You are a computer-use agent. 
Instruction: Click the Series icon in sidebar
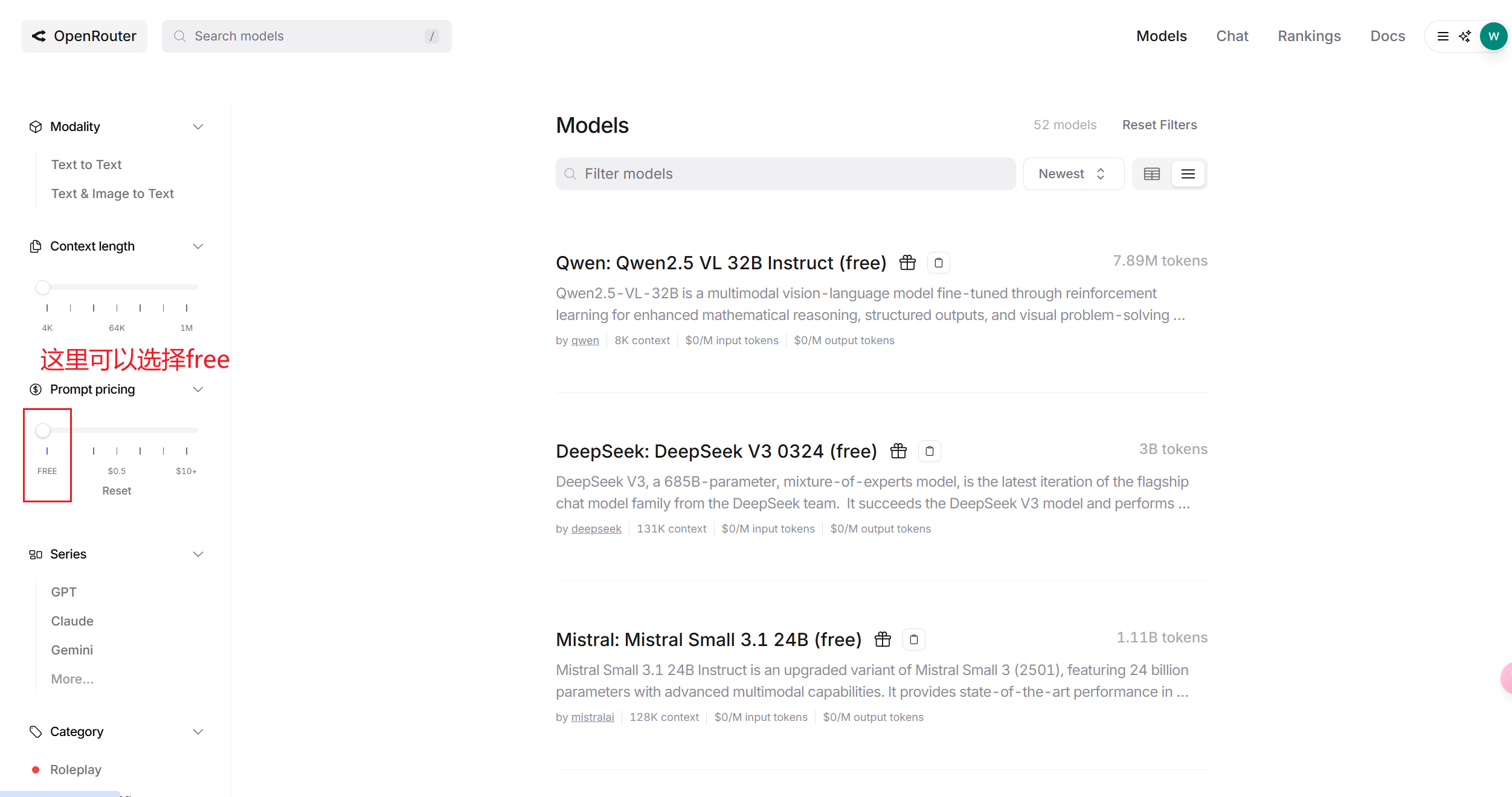tap(36, 554)
